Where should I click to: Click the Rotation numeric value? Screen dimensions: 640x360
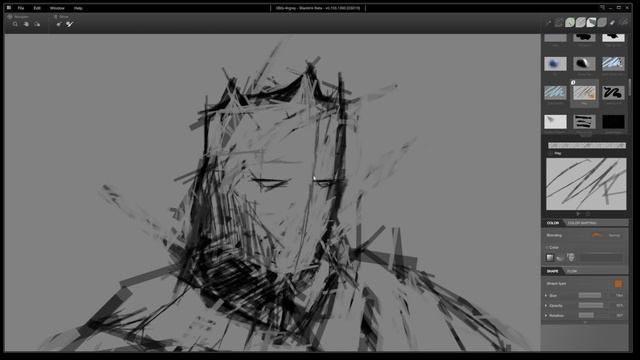tap(619, 316)
